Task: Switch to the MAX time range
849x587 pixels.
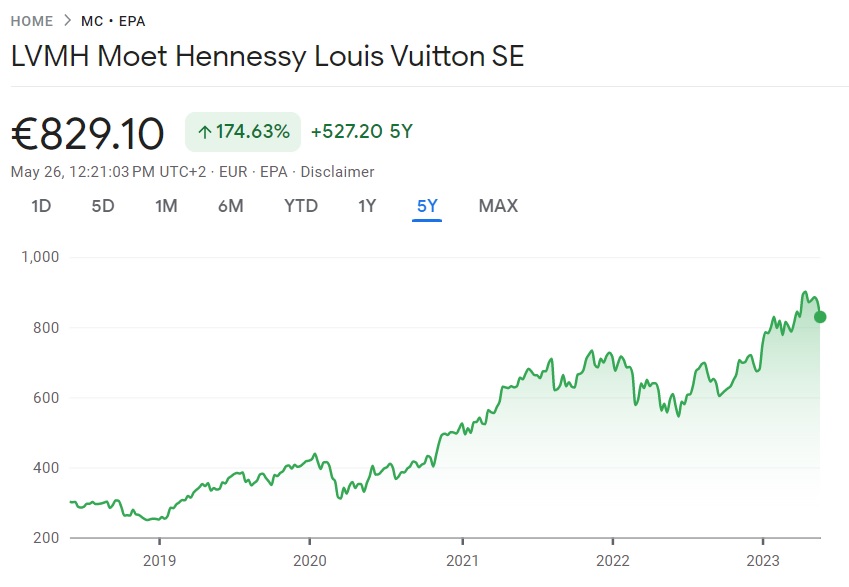Action: [498, 206]
